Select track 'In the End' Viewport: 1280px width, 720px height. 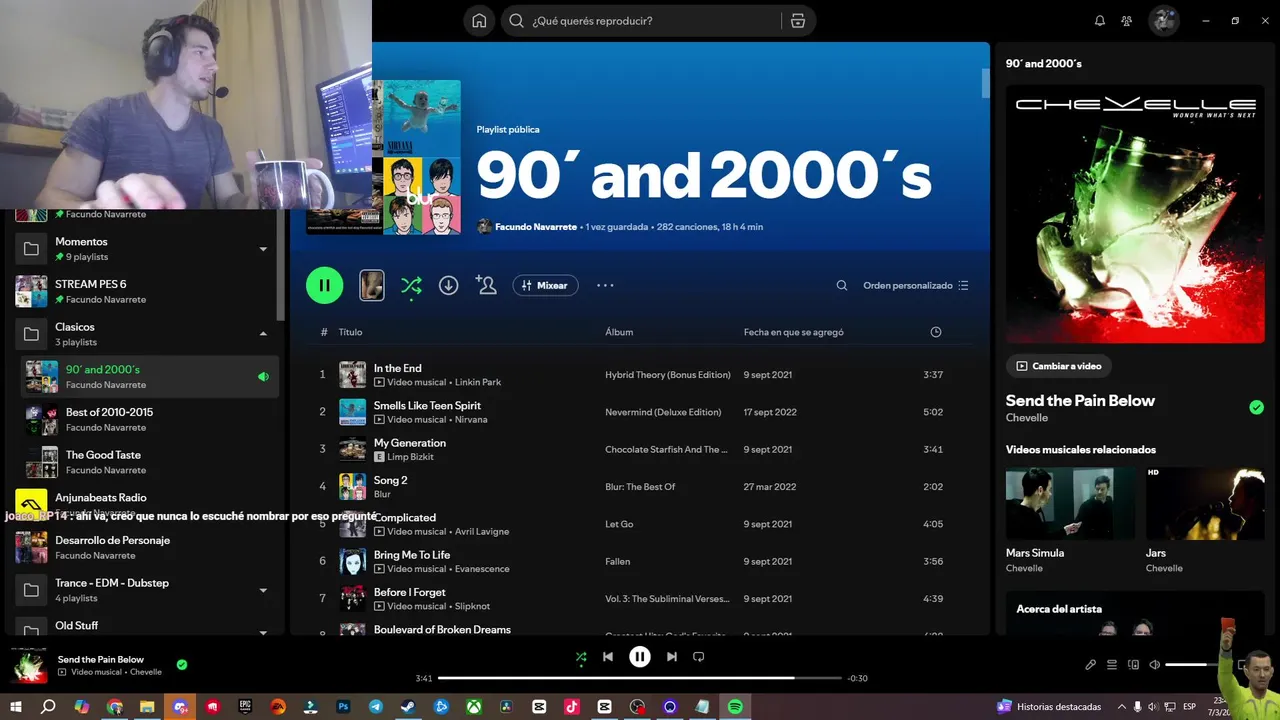point(397,368)
